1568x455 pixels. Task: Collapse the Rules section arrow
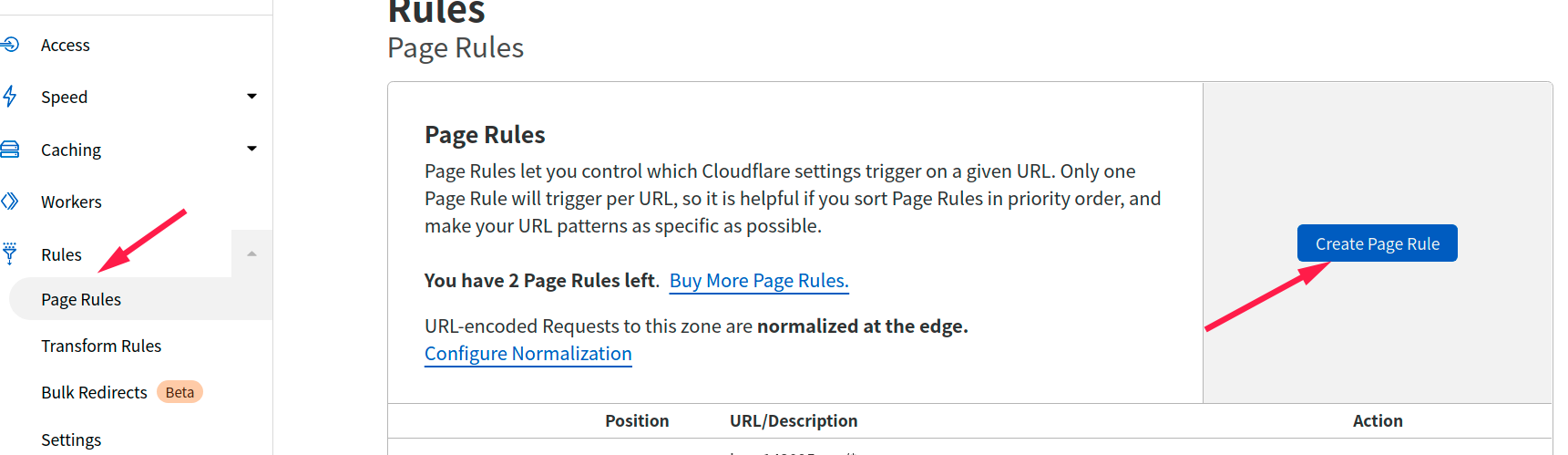(251, 253)
